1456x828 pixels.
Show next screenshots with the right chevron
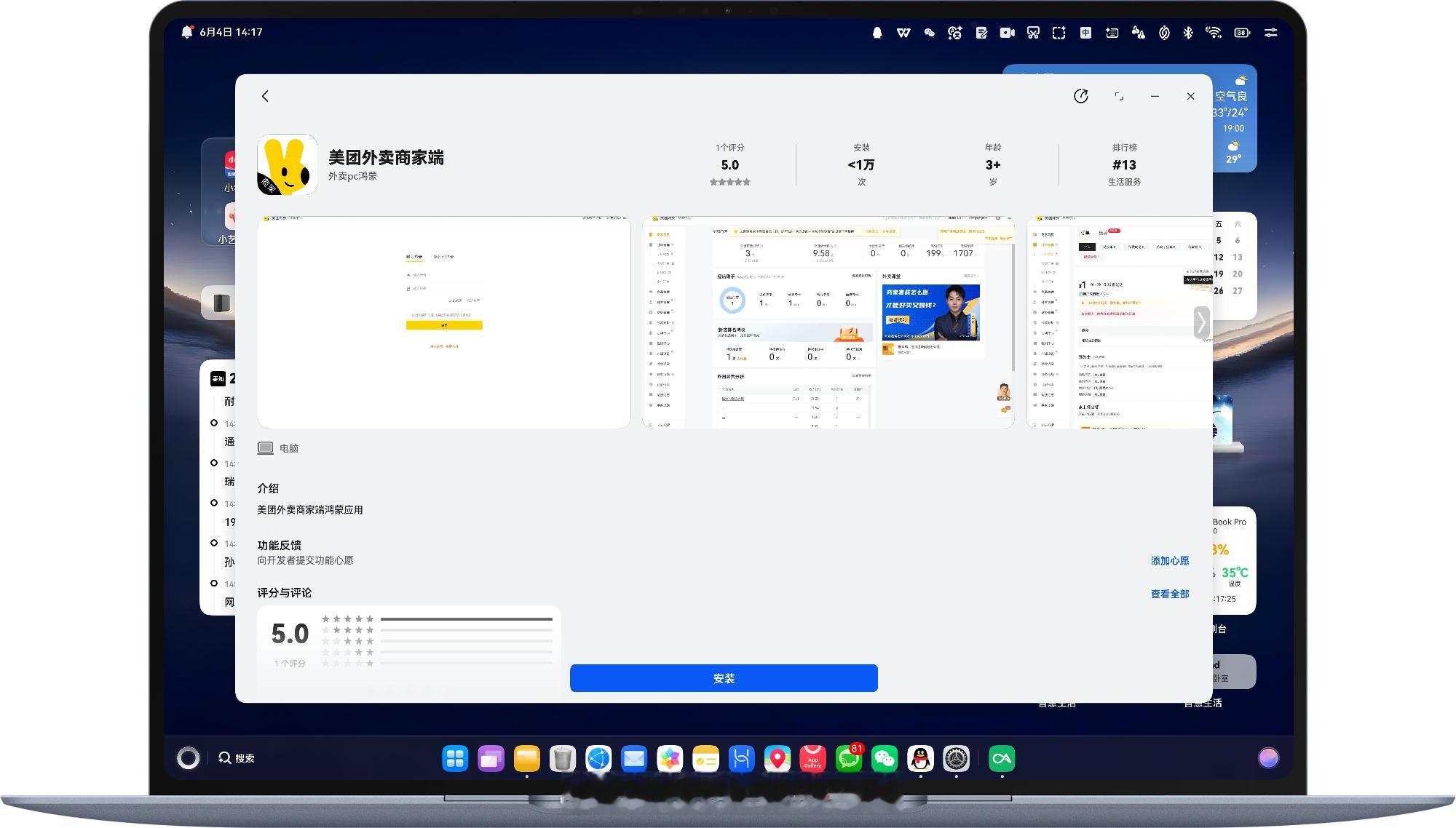pos(1202,322)
